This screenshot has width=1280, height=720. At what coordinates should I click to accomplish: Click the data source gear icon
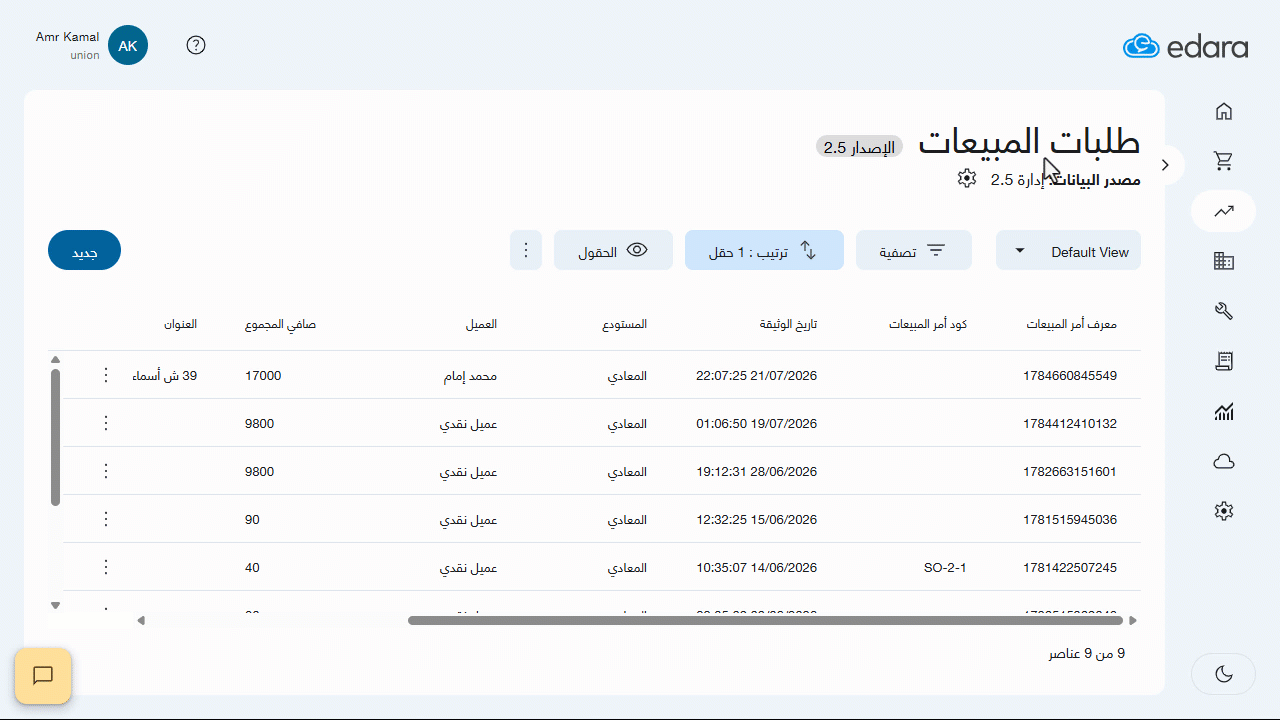point(967,179)
